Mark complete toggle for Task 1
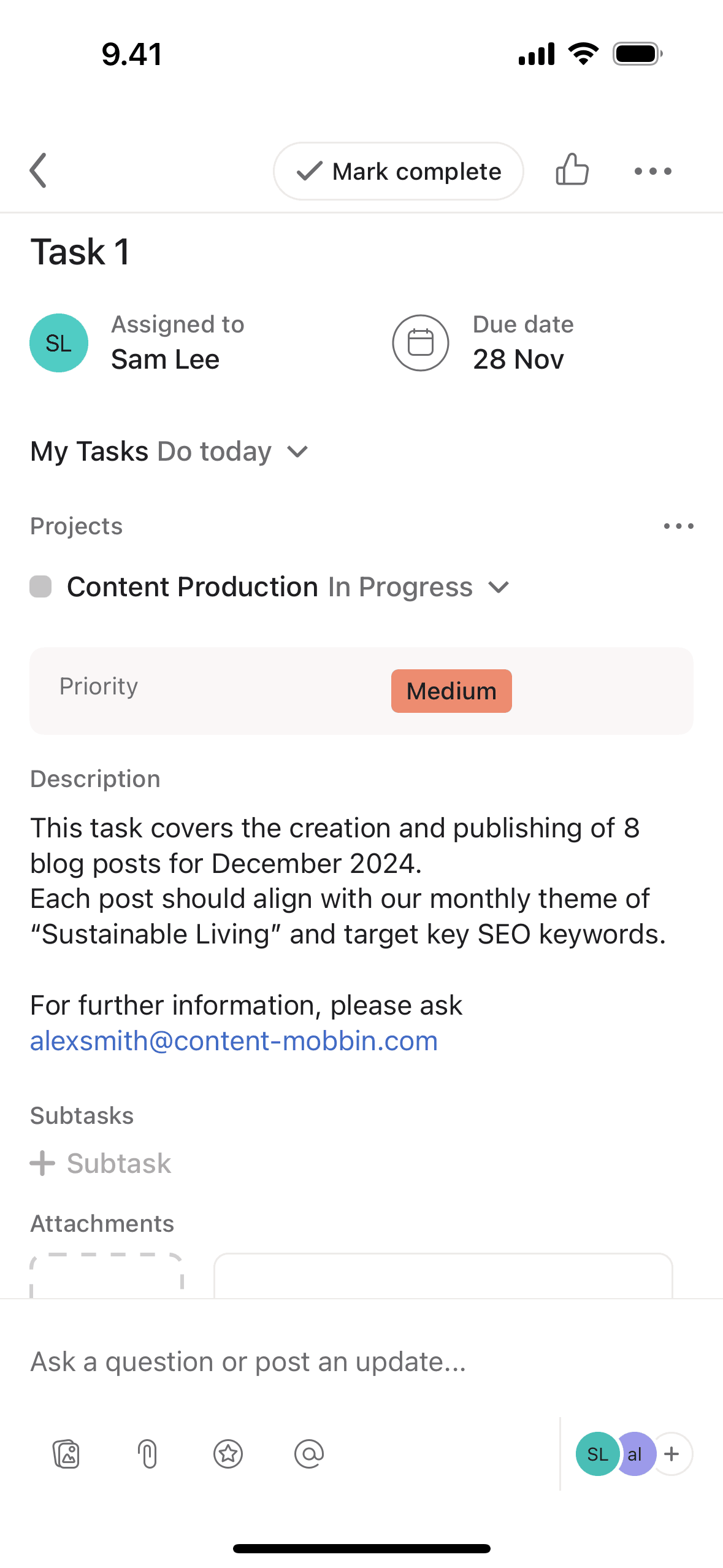The image size is (723, 1568). point(399,171)
